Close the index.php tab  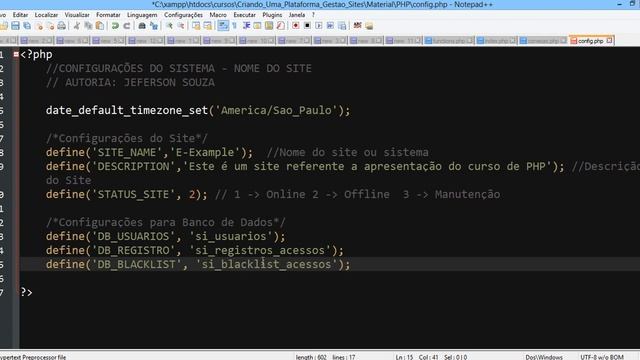click(x=512, y=41)
